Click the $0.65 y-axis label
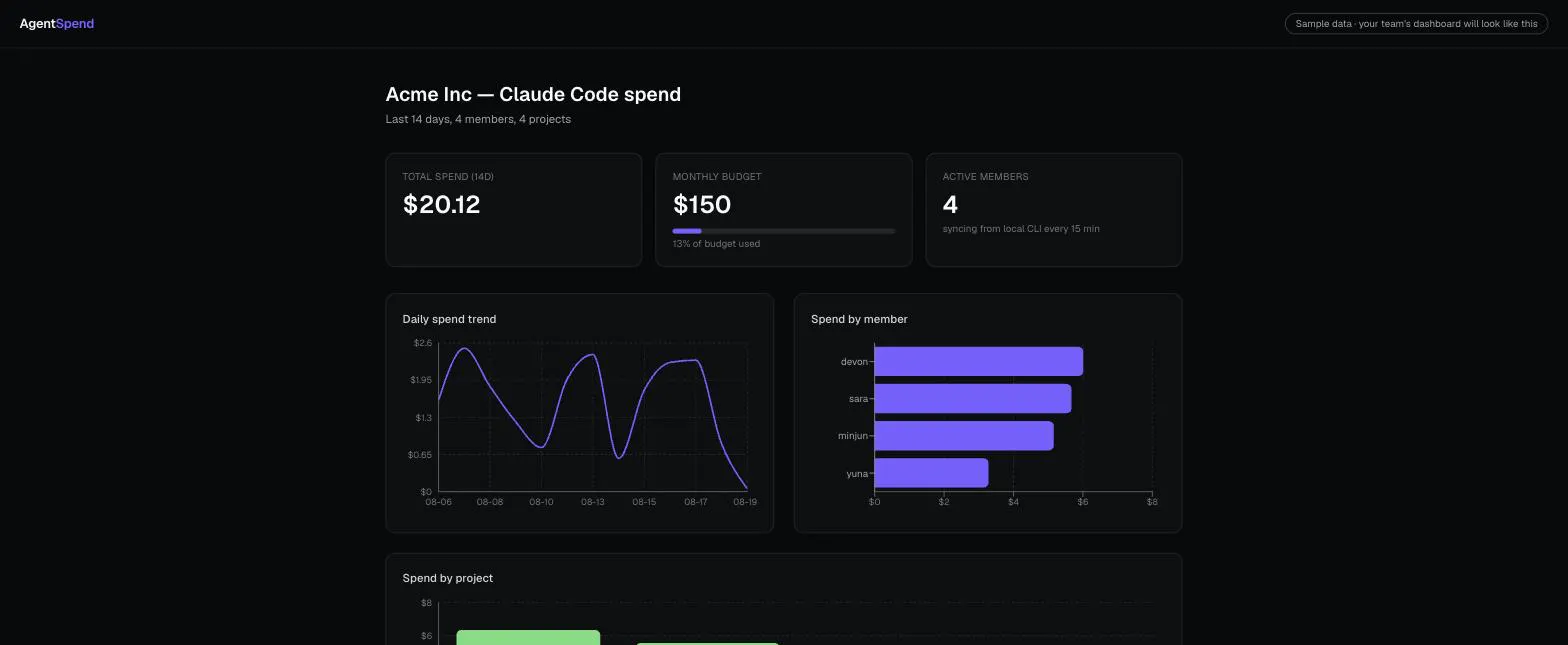This screenshot has width=1568, height=645. click(x=420, y=455)
